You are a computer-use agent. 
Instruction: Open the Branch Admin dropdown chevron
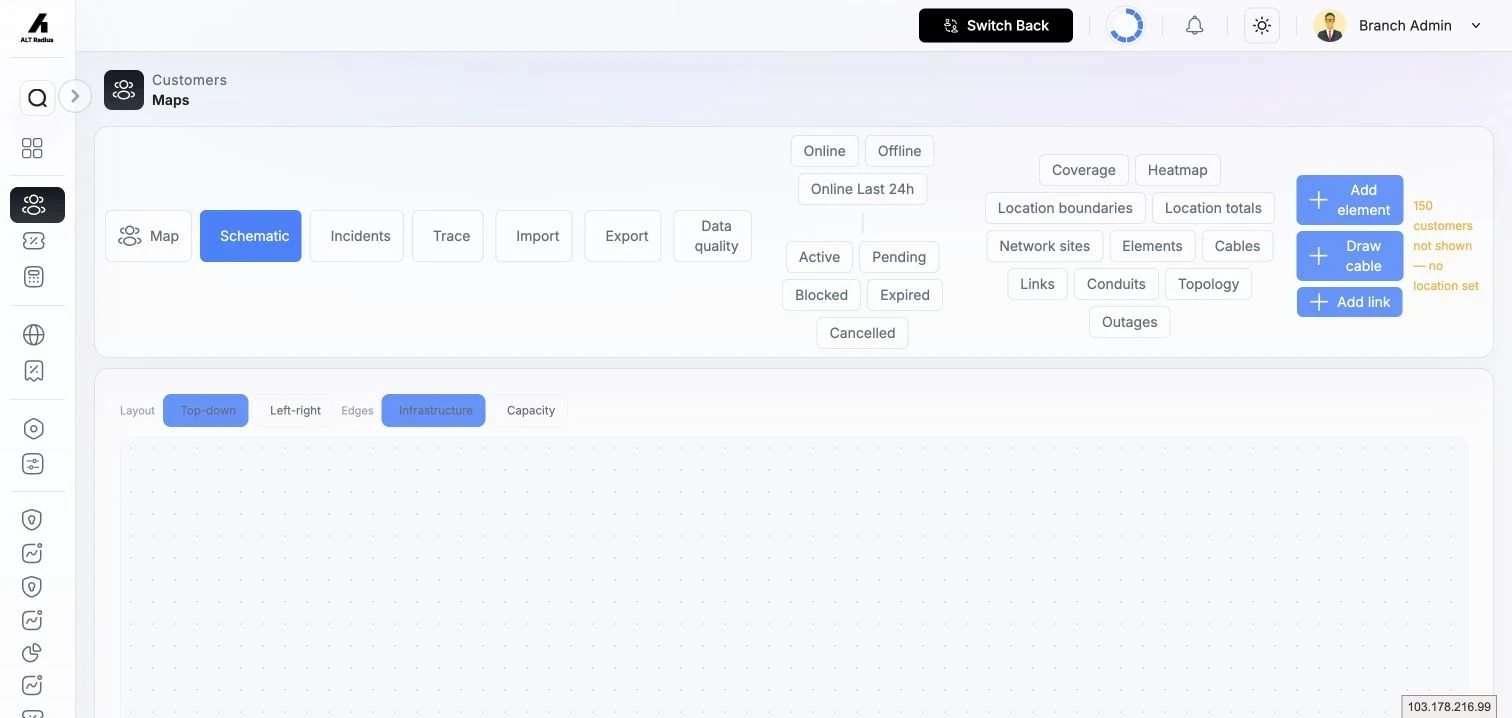(1476, 26)
